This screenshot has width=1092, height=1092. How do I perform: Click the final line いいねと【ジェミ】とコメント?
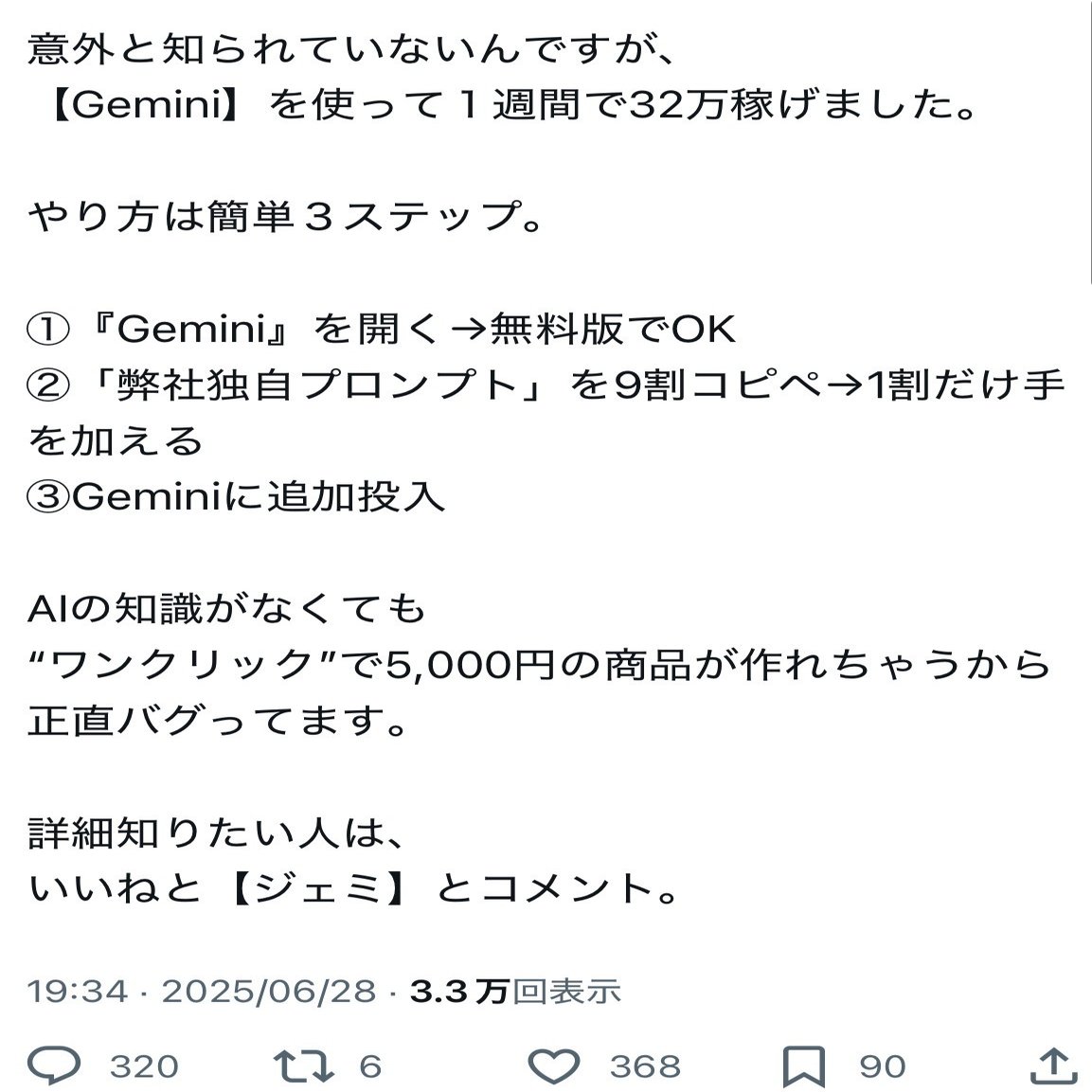point(354,888)
